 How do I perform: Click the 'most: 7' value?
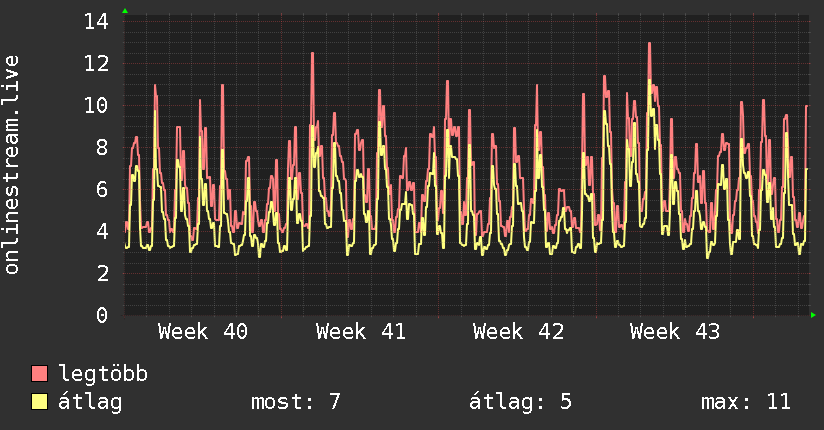tap(296, 402)
